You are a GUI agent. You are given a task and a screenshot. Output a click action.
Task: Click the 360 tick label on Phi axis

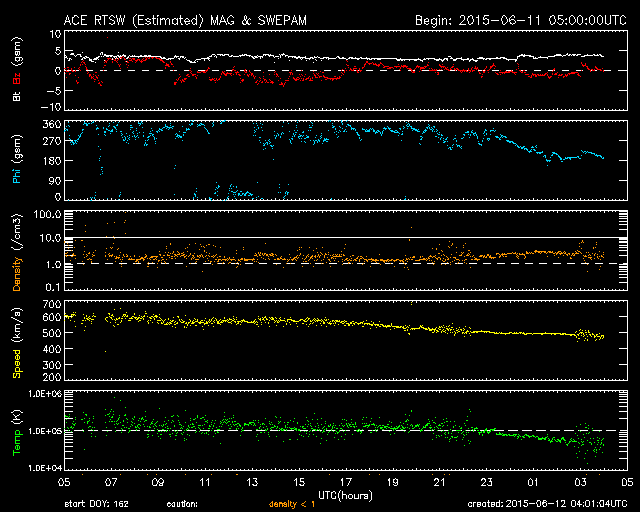[51, 124]
